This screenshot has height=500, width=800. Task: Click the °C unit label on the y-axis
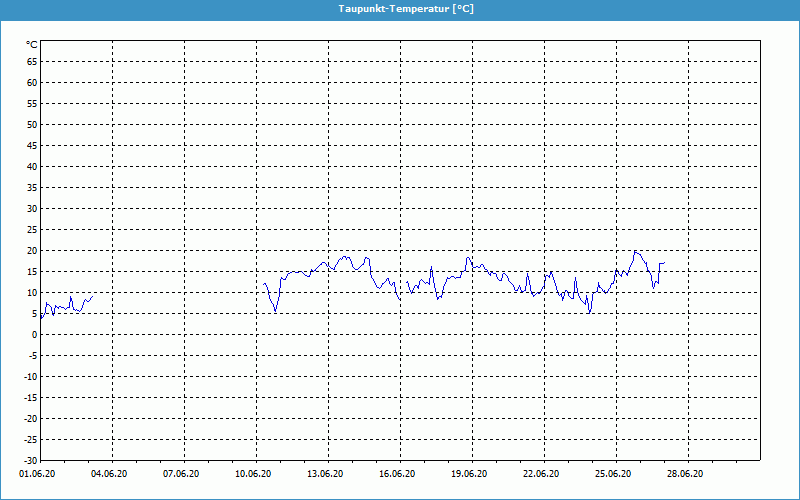(x=31, y=45)
